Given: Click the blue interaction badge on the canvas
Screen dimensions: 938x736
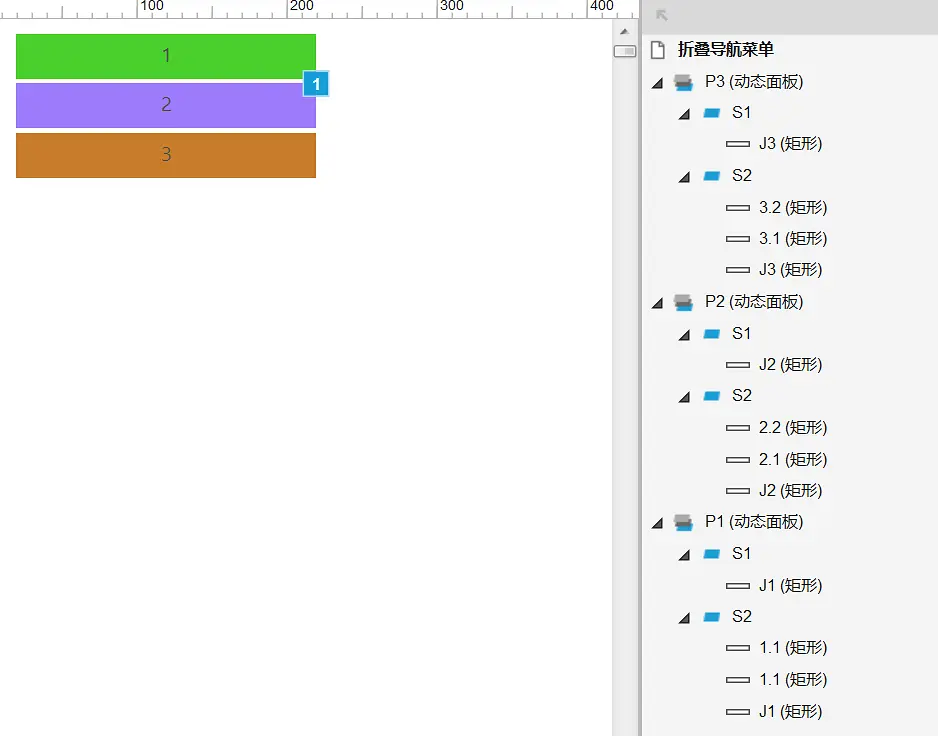Looking at the screenshot, I should [316, 85].
